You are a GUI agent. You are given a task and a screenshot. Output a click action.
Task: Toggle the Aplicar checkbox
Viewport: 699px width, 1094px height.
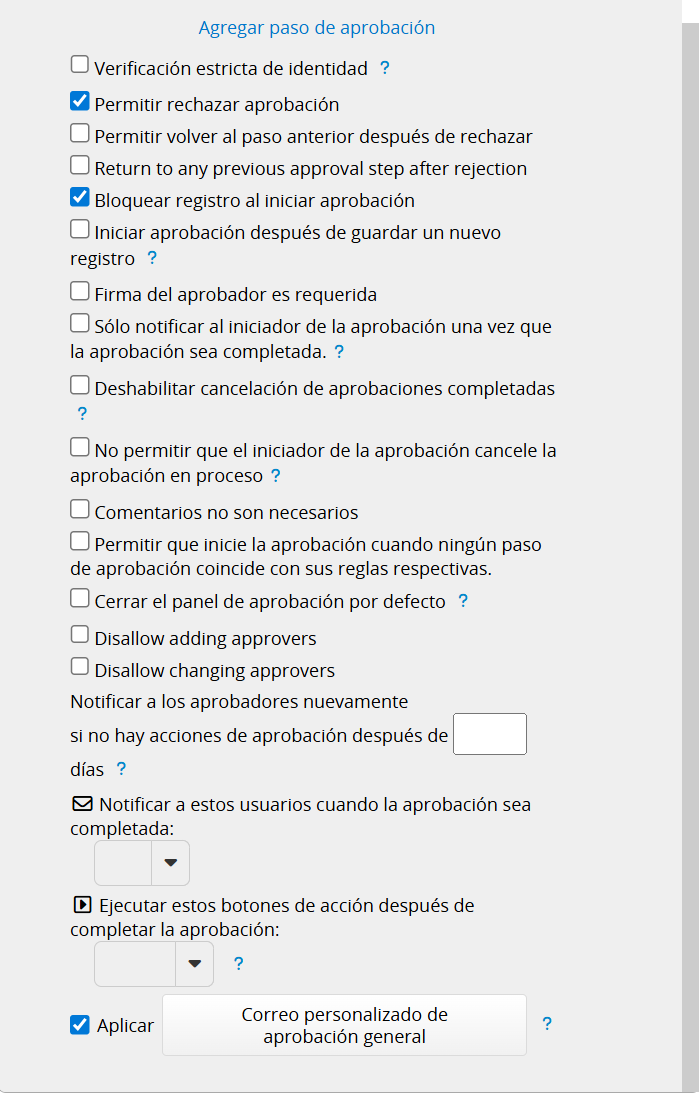[80, 1024]
